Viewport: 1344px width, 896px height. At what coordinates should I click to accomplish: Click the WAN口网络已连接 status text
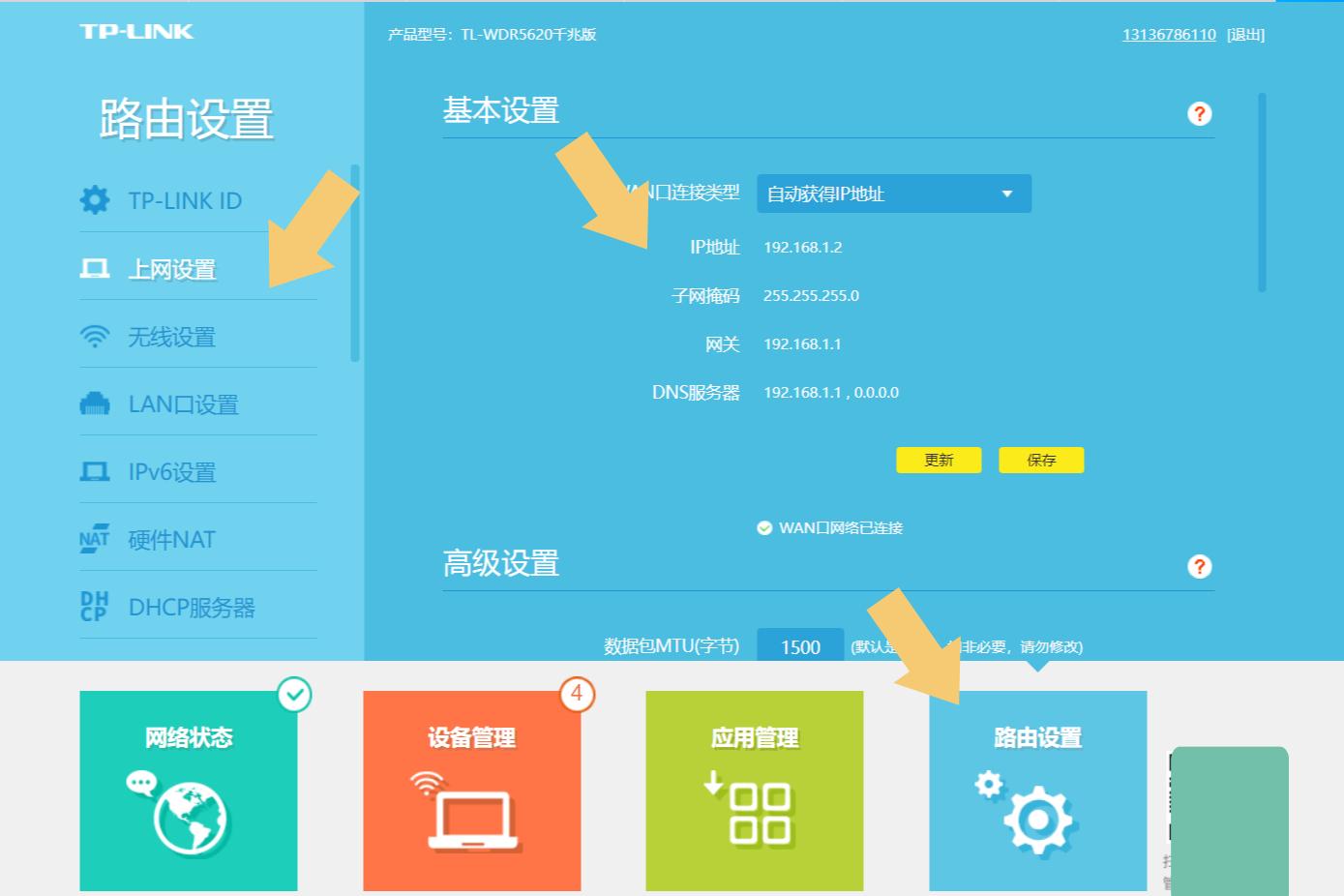click(x=841, y=528)
